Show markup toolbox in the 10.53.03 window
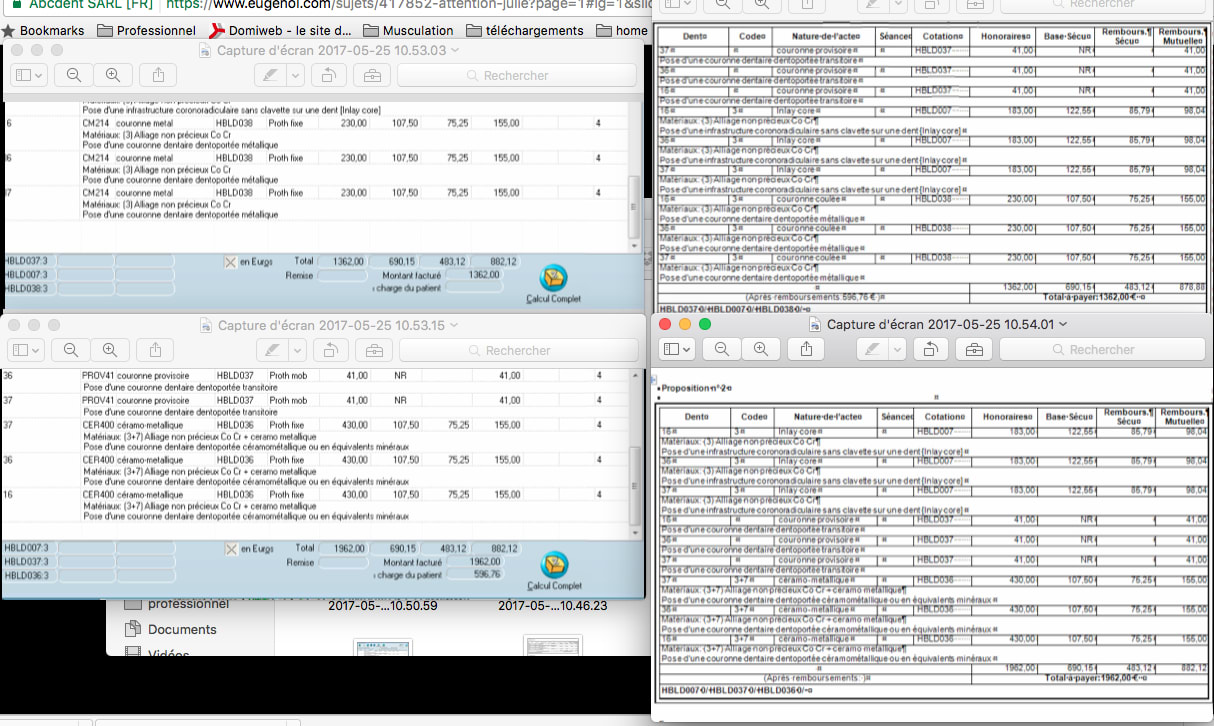The image size is (1214, 726). (372, 75)
